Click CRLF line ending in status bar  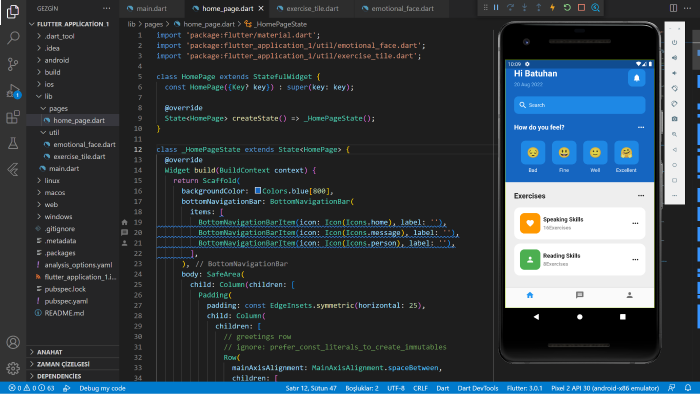click(x=420, y=388)
